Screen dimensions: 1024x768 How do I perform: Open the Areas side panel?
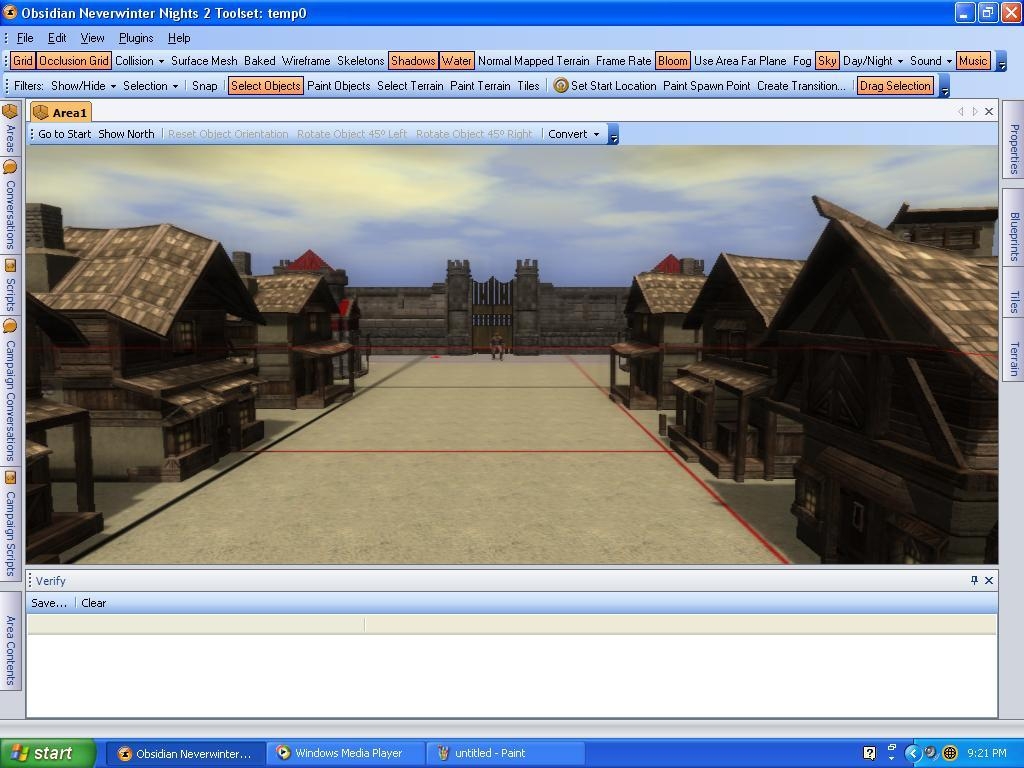coord(10,128)
